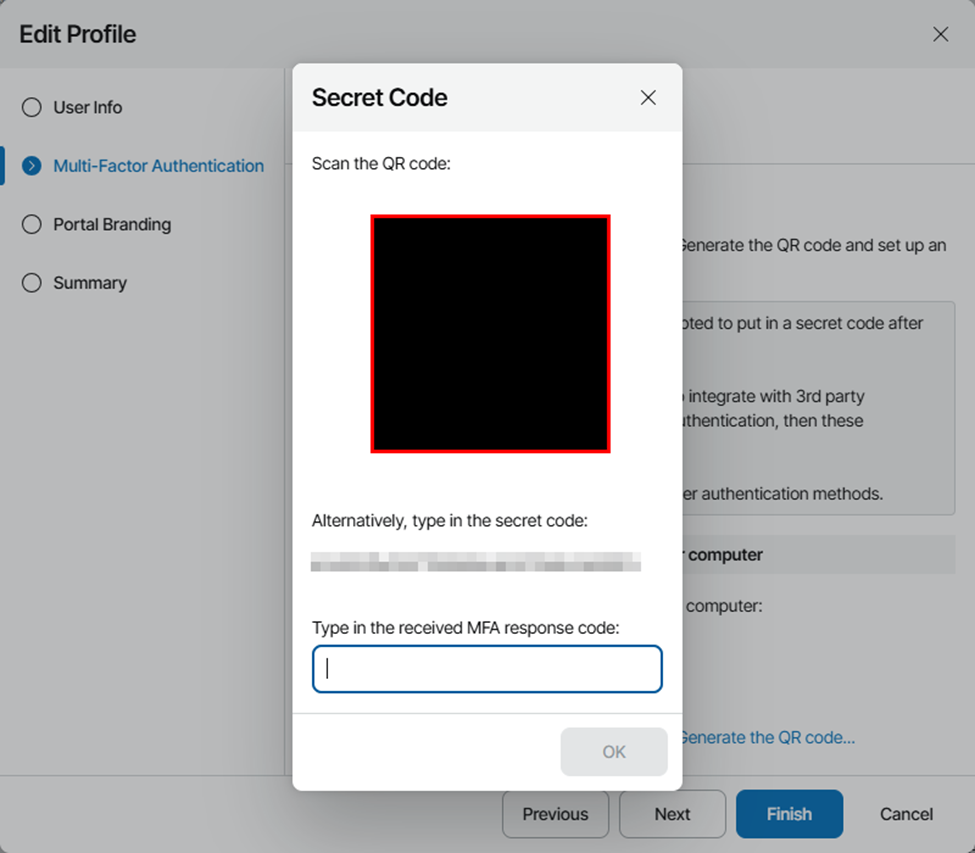
Task: Focus the MFA response code field
Action: (x=487, y=669)
